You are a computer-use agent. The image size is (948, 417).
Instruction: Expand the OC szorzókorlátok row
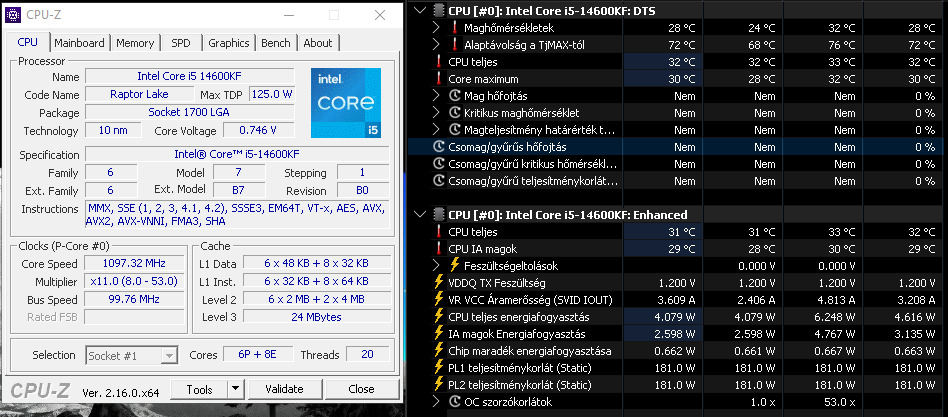[x=437, y=401]
